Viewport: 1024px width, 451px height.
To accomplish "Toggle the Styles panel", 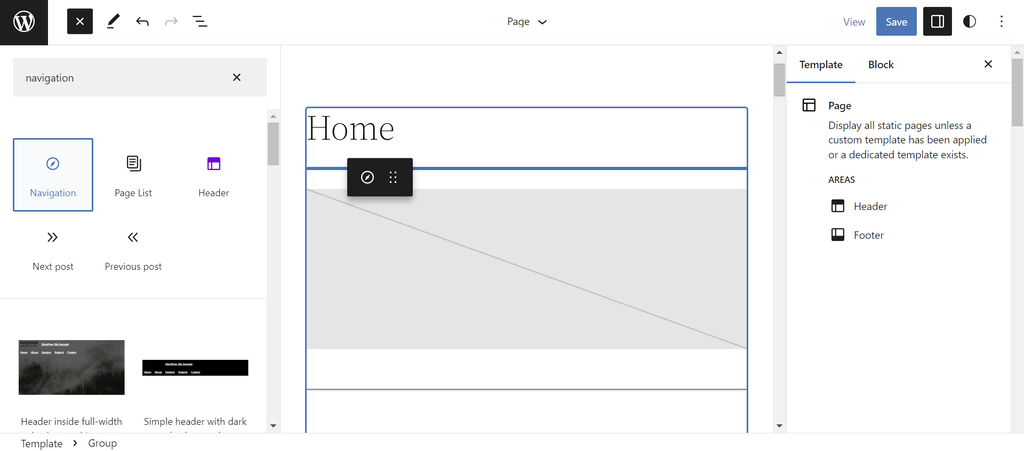I will [969, 22].
